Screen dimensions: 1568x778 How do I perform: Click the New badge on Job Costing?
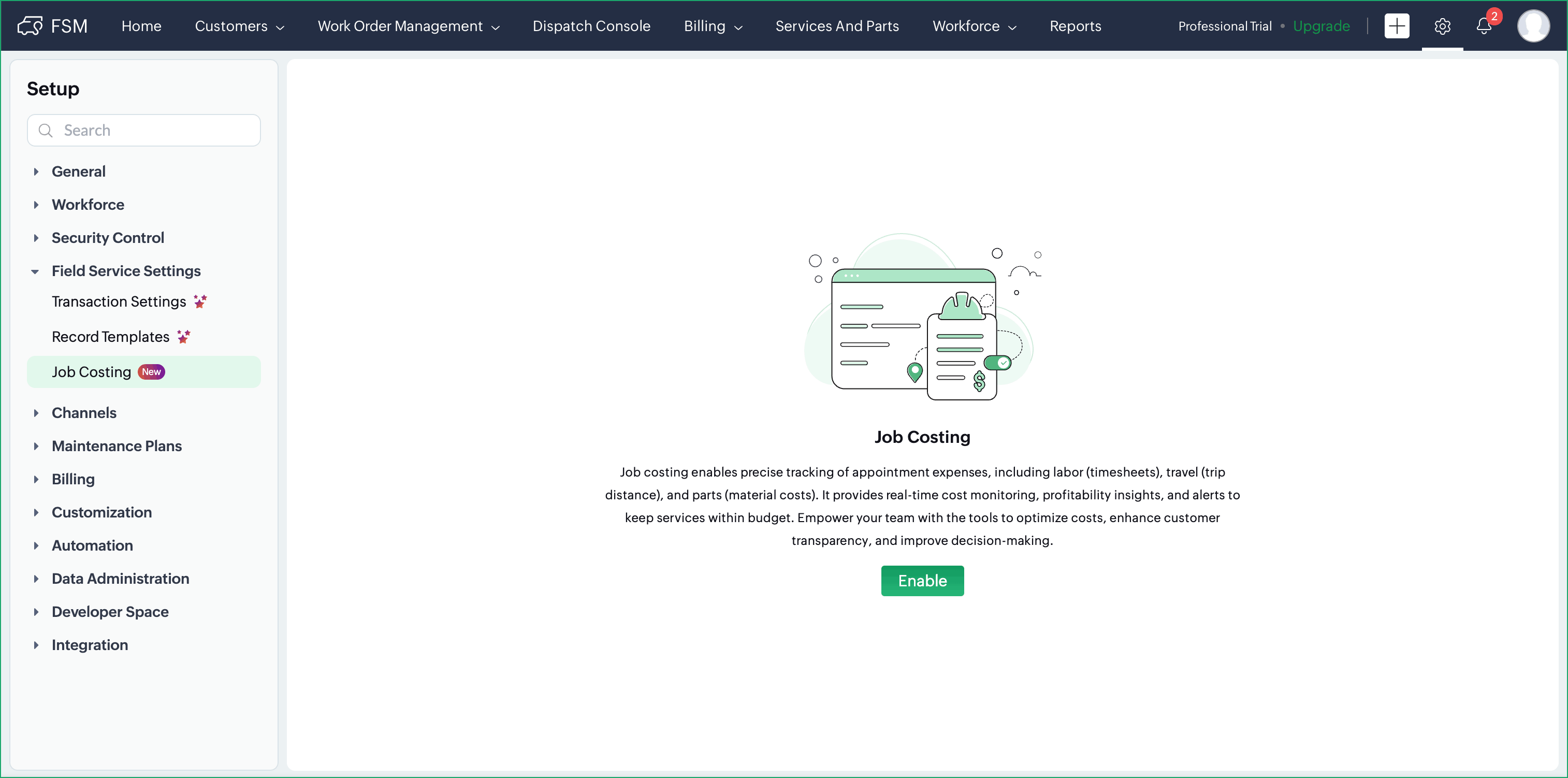pyautogui.click(x=151, y=372)
